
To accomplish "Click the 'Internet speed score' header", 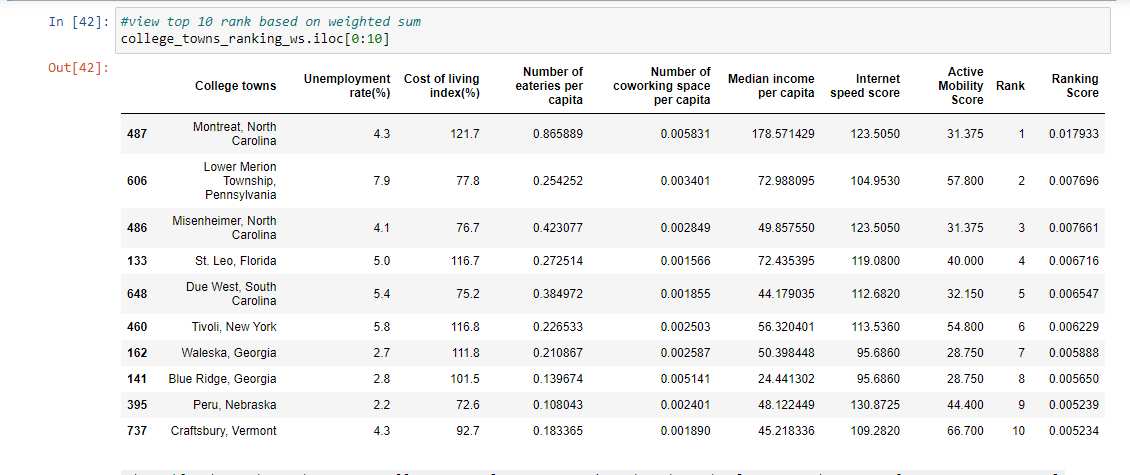I will click(865, 86).
